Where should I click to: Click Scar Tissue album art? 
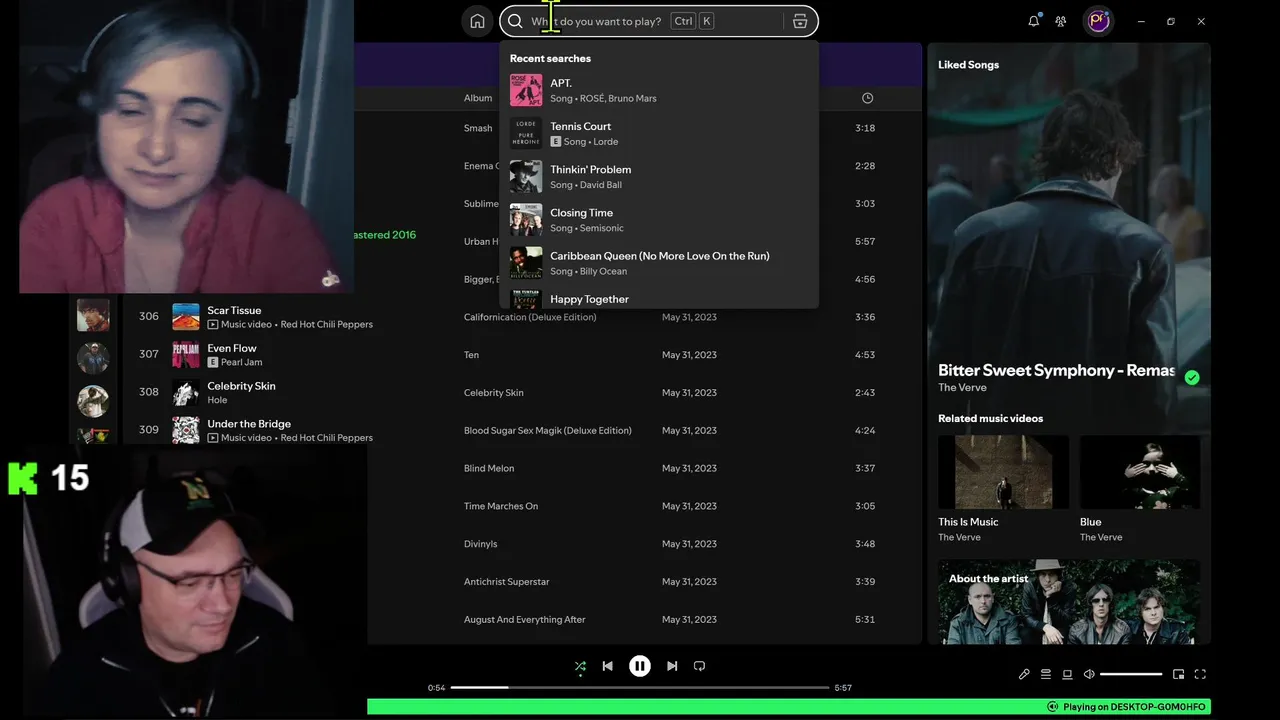(x=186, y=317)
